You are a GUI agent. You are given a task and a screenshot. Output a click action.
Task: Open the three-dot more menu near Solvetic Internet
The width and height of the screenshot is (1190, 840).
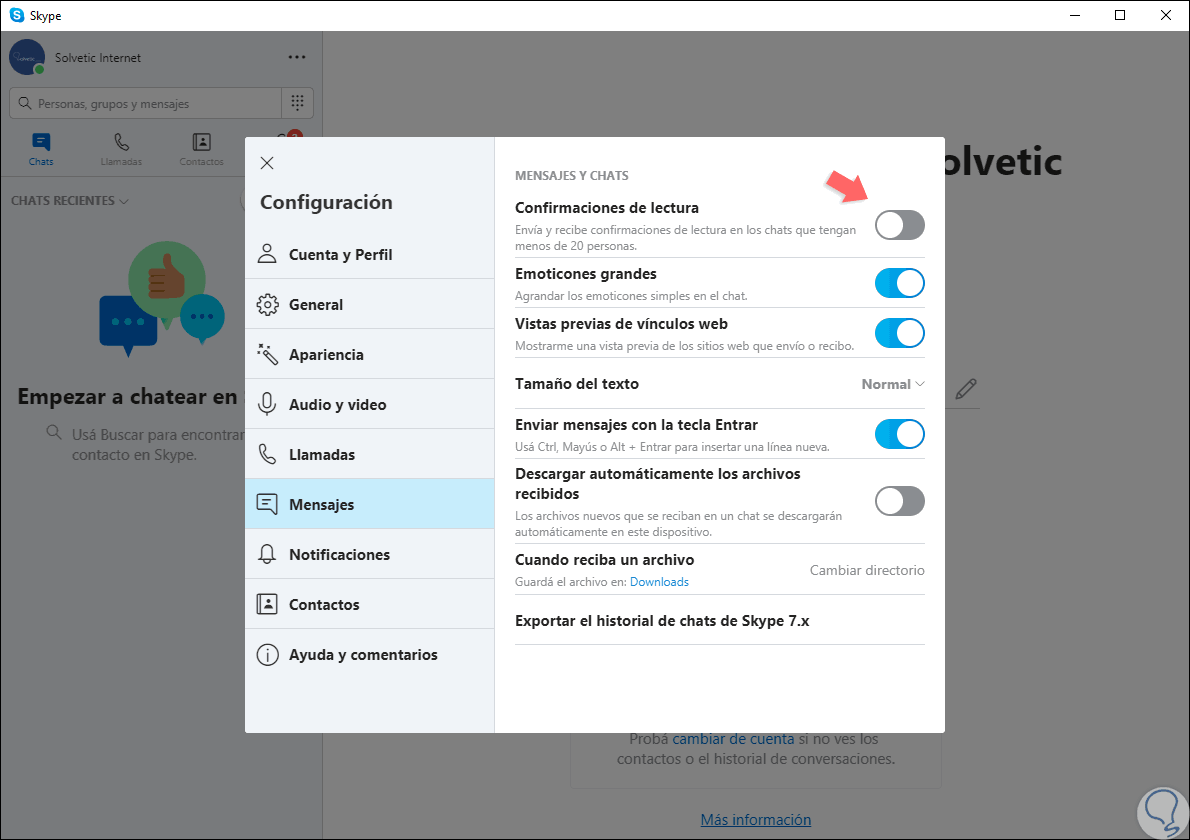click(297, 57)
